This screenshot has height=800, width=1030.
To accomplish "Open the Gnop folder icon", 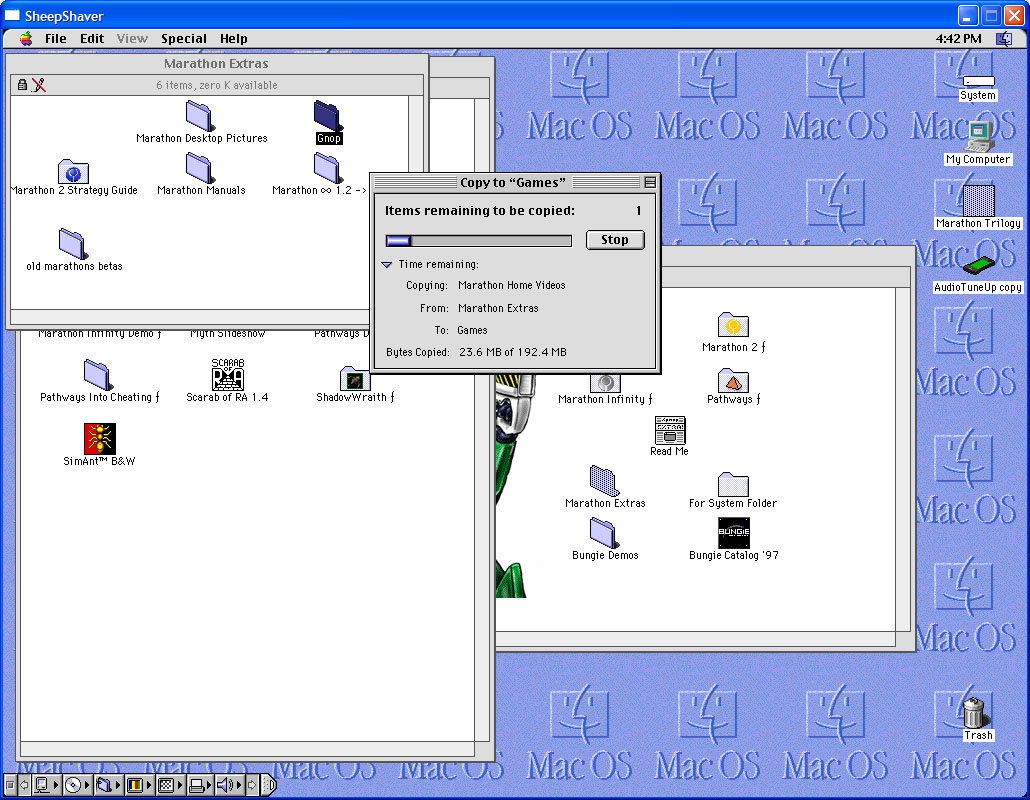I will (x=328, y=114).
